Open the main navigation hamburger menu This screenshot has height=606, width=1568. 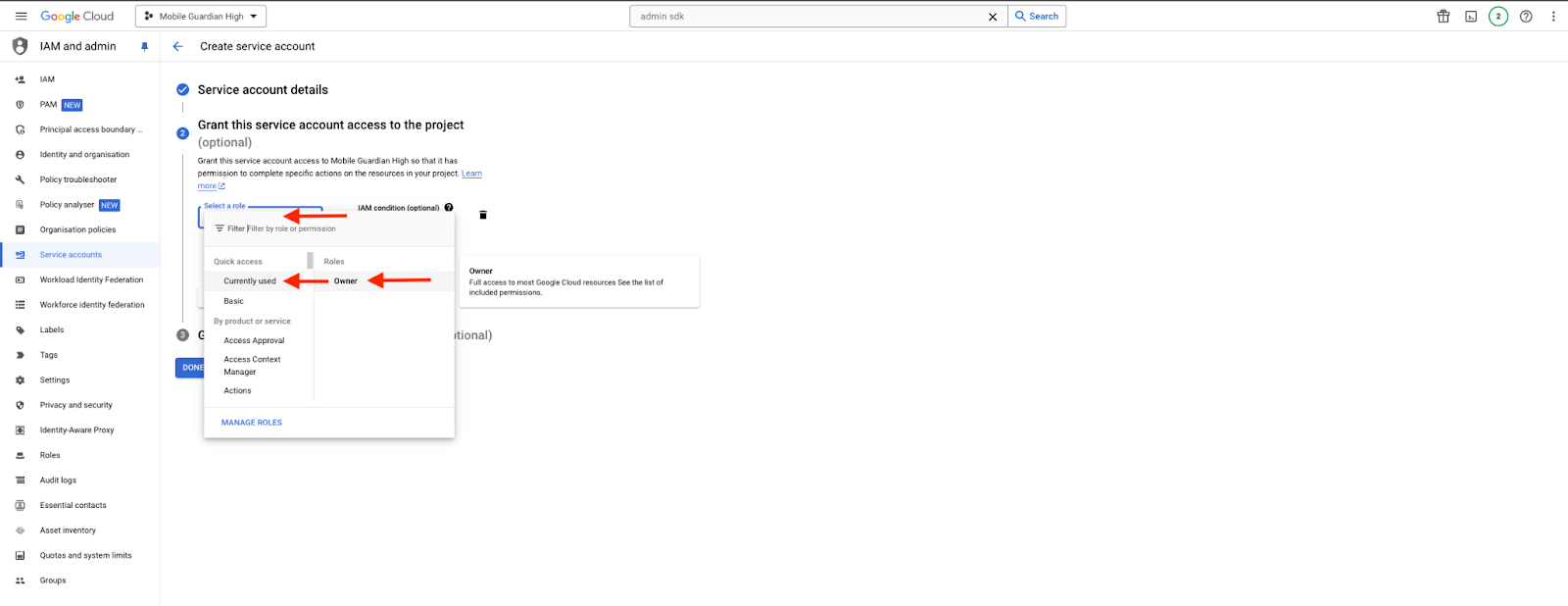(21, 17)
